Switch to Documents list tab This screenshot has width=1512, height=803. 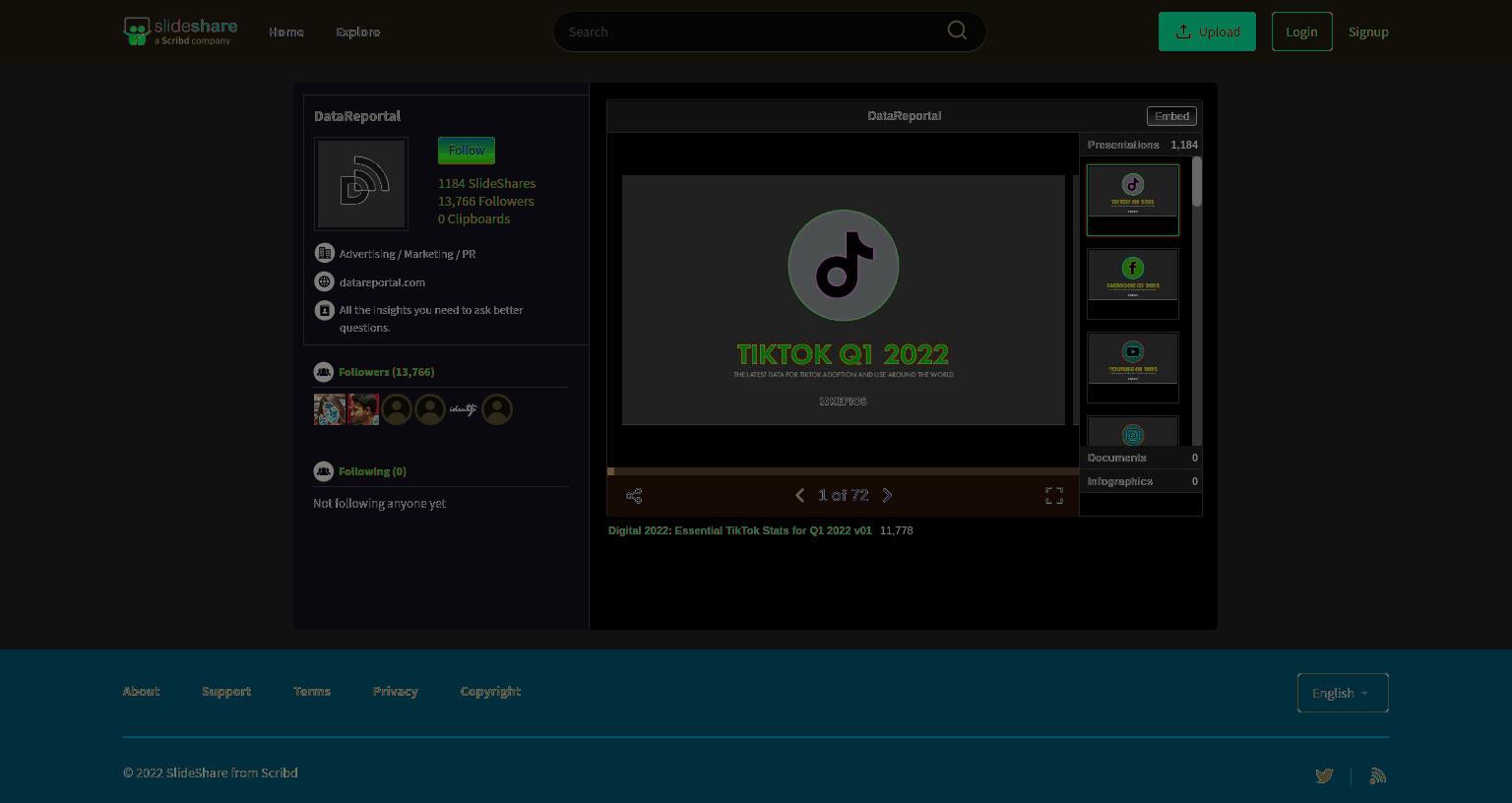[1141, 458]
